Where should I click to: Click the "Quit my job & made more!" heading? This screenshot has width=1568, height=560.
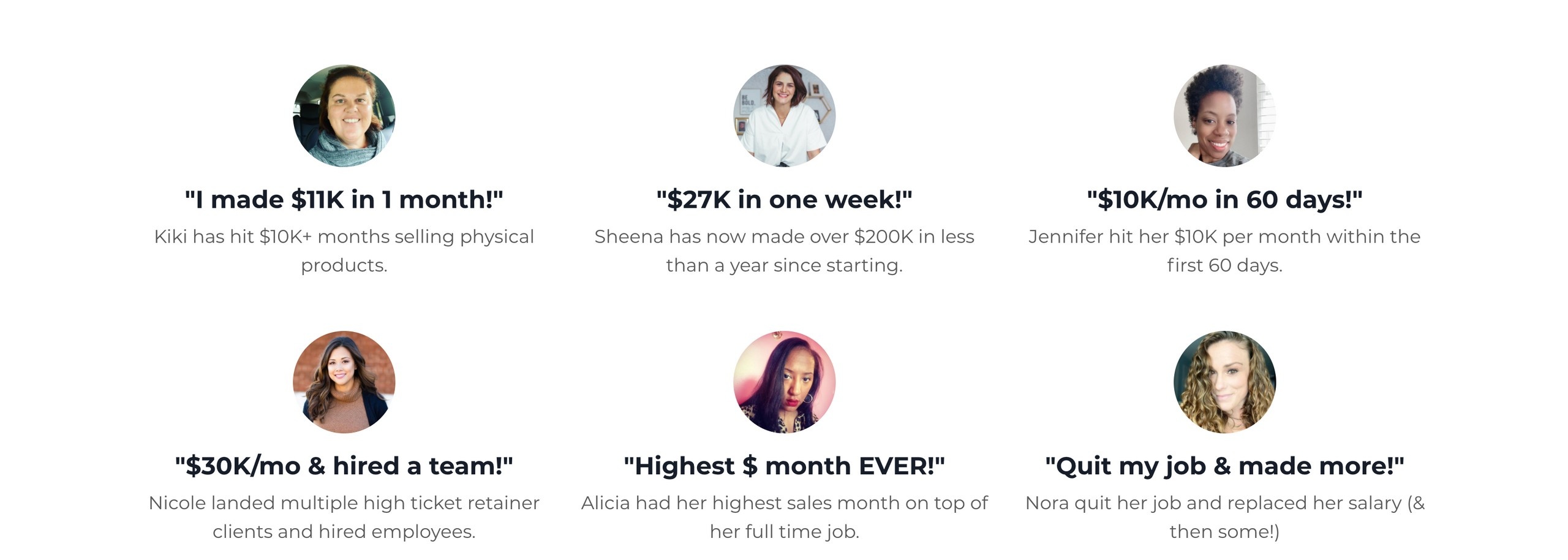(x=1224, y=466)
